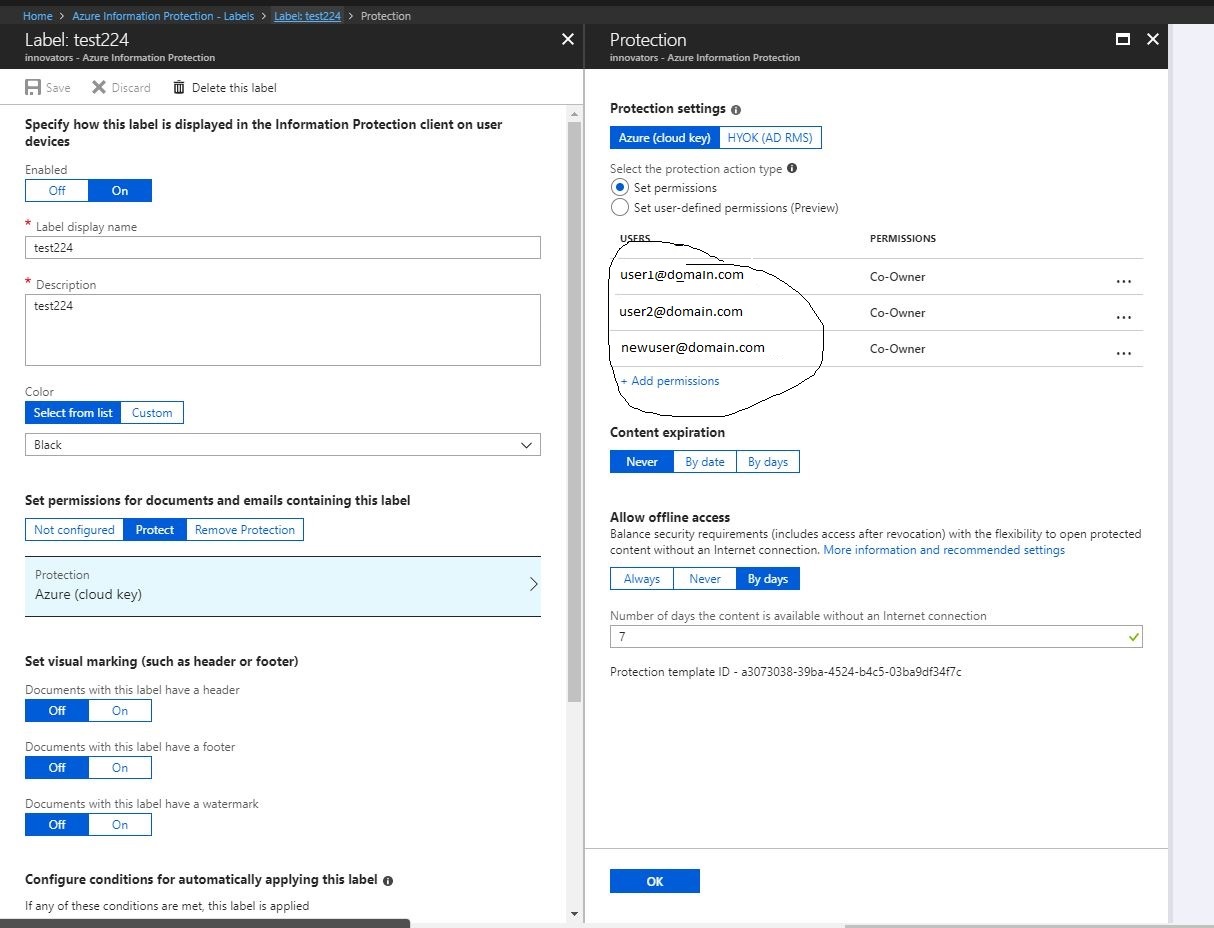Image resolution: width=1214 pixels, height=928 pixels.
Task: Show info for automatic label conditions
Action: click(x=388, y=881)
